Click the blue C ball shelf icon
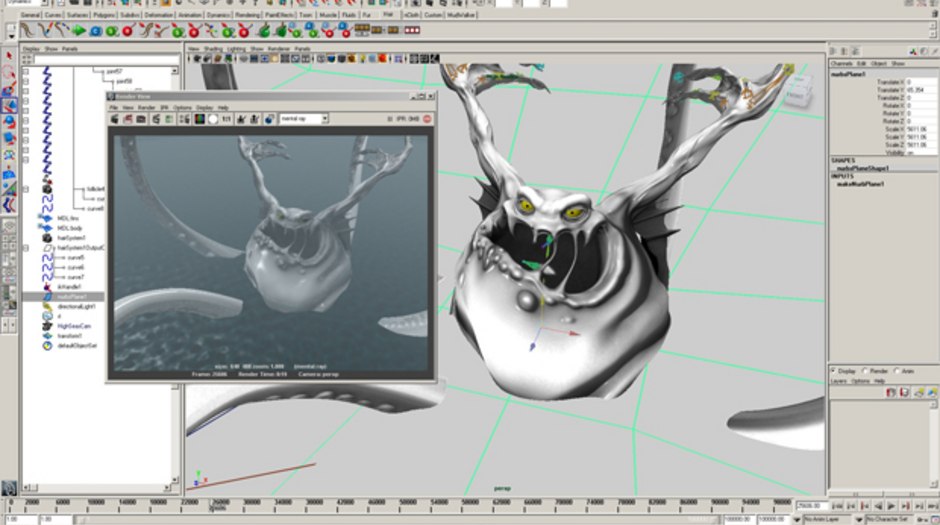The height and width of the screenshot is (525, 940). click(95, 31)
